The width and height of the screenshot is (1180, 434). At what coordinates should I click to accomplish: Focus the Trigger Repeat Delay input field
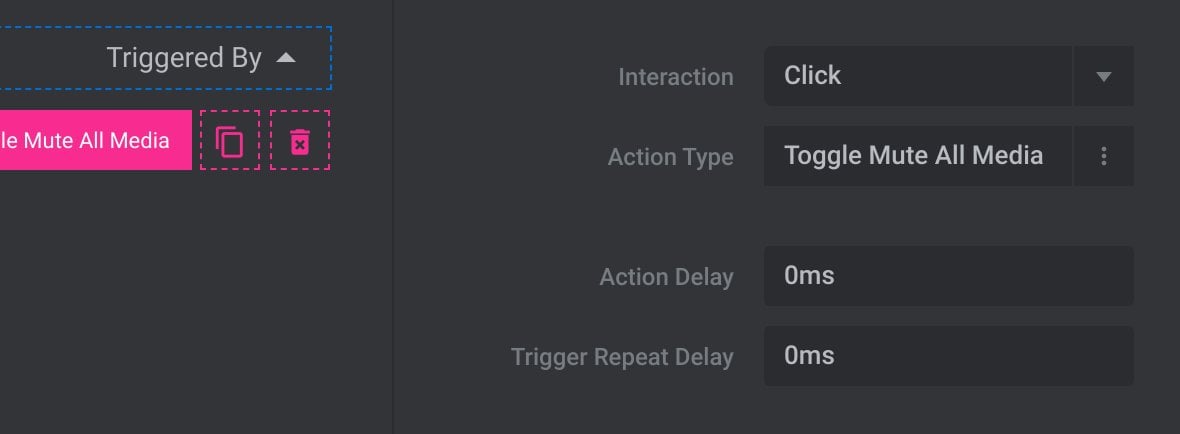[x=948, y=356]
